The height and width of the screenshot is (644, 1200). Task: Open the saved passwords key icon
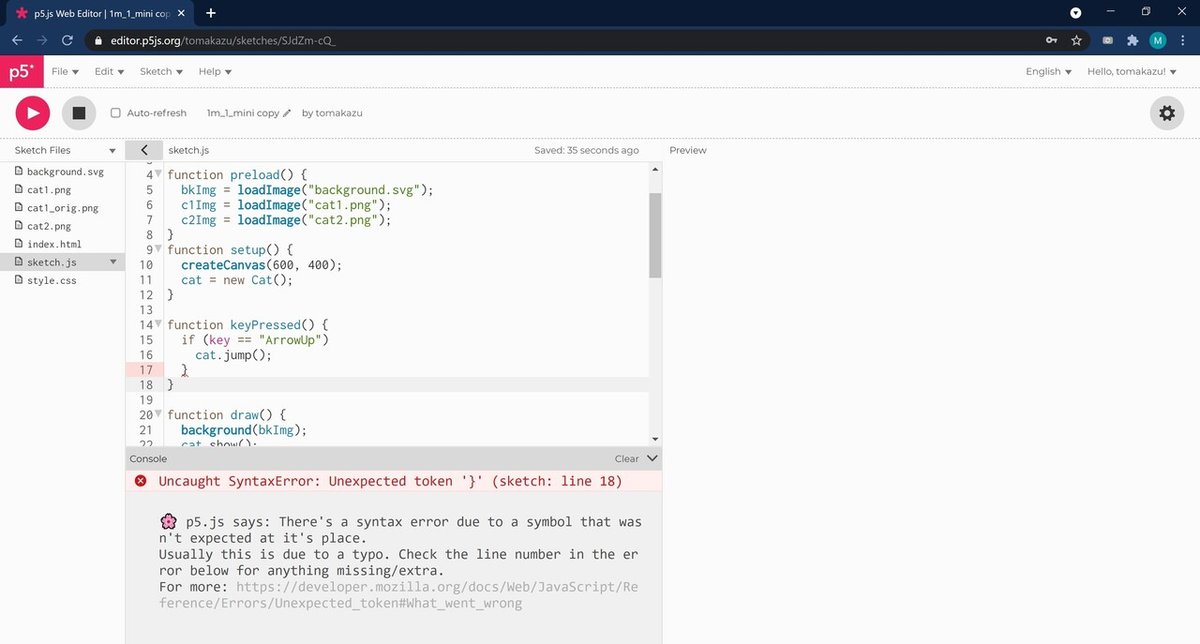coord(1051,41)
